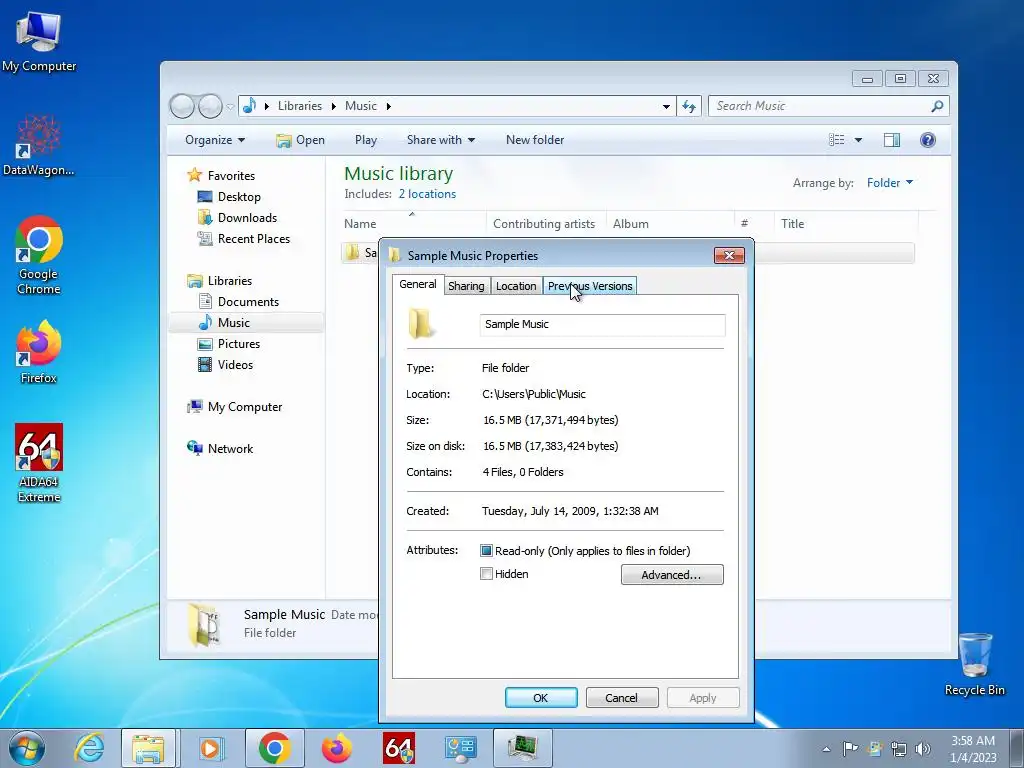Viewport: 1024px width, 768px height.
Task: Switch to the Sharing tab
Action: (x=466, y=286)
